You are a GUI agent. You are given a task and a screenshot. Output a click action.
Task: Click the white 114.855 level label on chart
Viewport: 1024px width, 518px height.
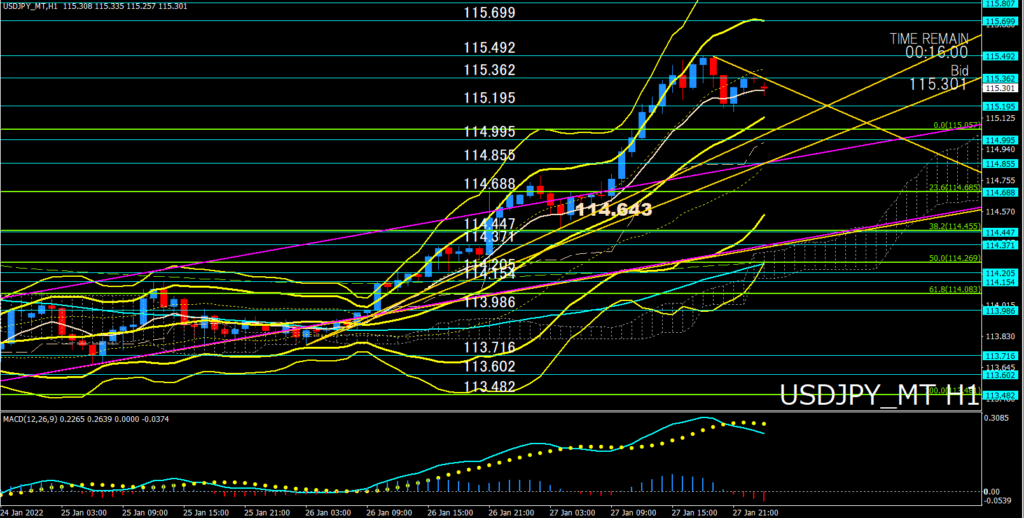[490, 155]
